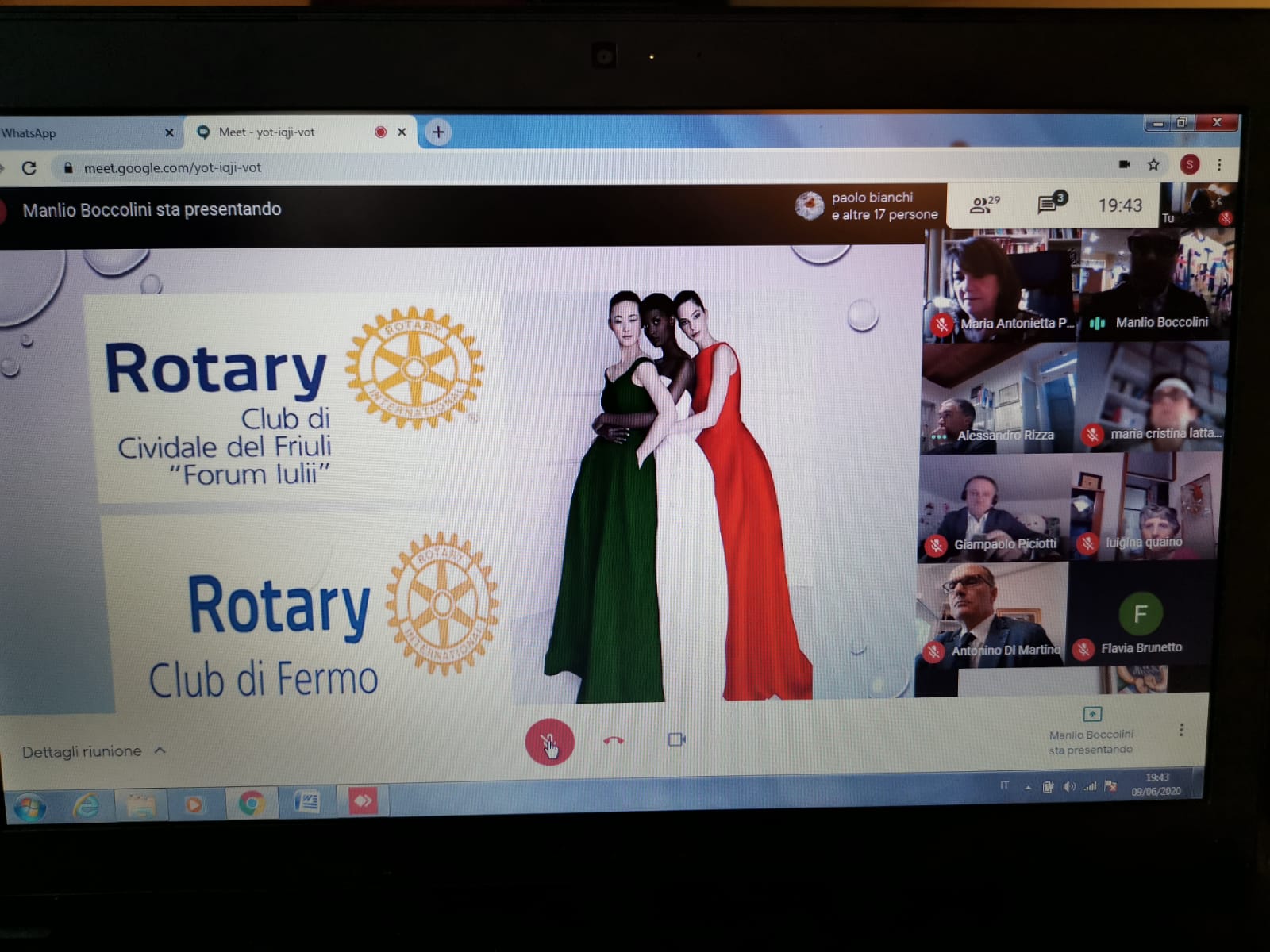Image resolution: width=1270 pixels, height=952 pixels.
Task: Select the Antonino Di Martino video tile
Action: tap(992, 615)
